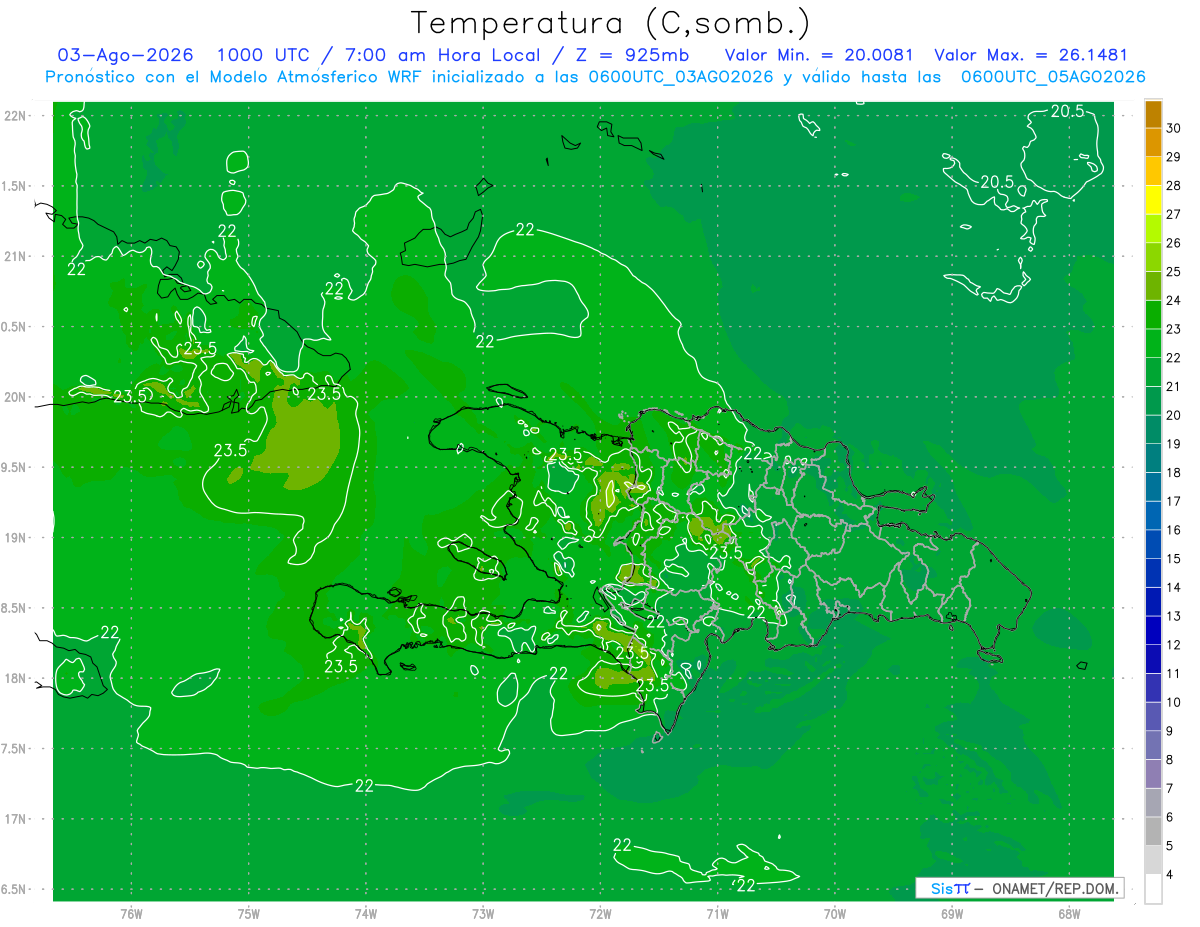This screenshot has width=1200, height=927.
Task: Click the "Valor Min. = 20.0081" value
Action: [818, 55]
